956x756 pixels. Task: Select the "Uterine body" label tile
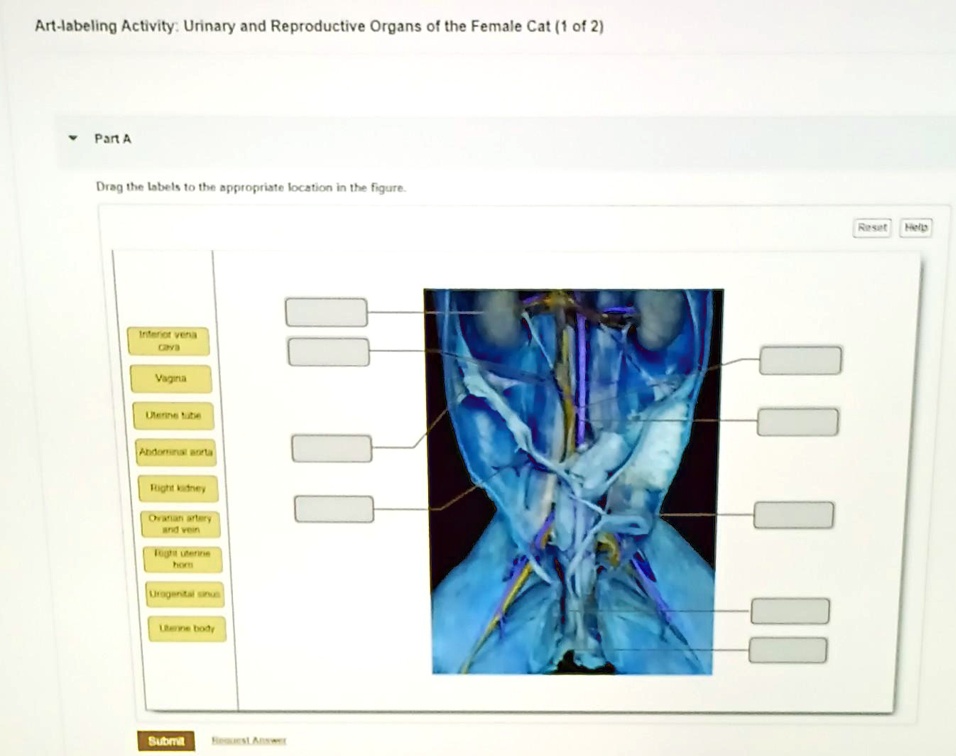pyautogui.click(x=186, y=629)
